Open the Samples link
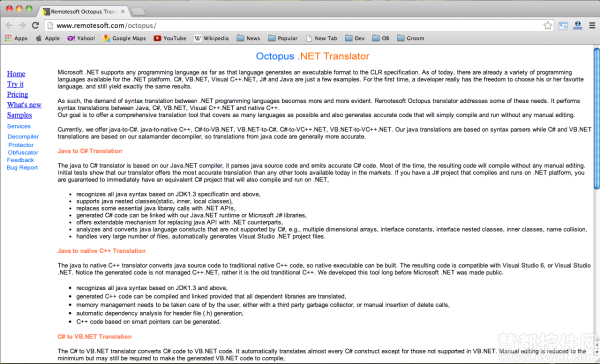600x364 pixels. 20,115
